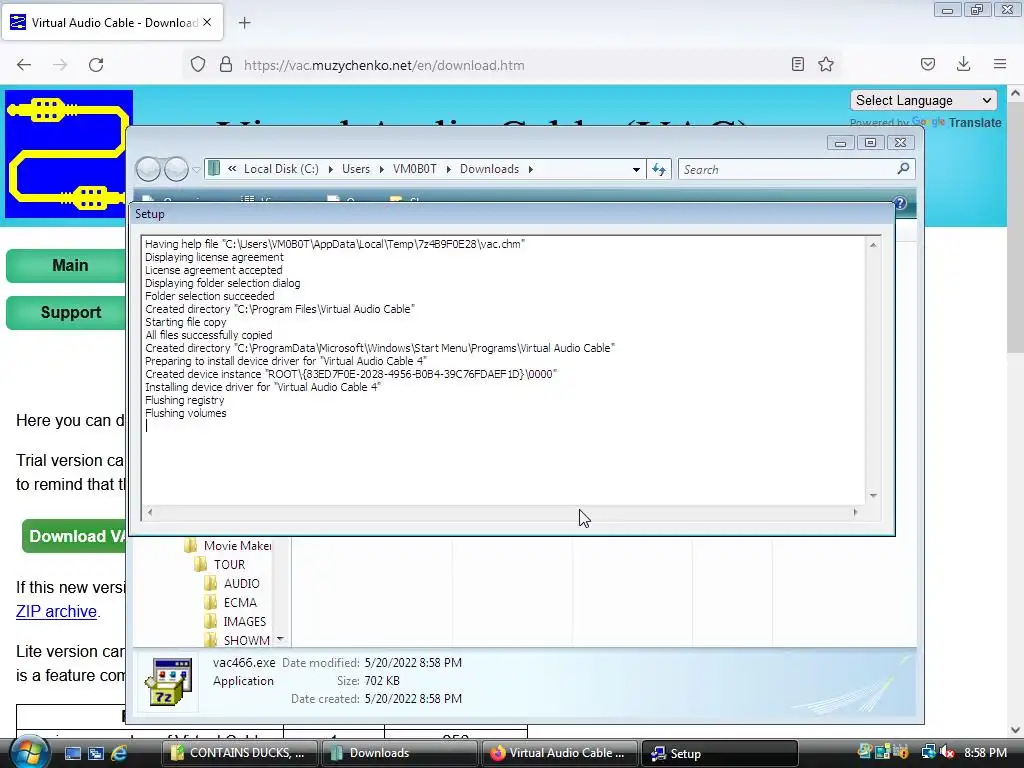Click the "Flushing volumes" log line
This screenshot has height=768, width=1024.
pyautogui.click(x=185, y=413)
